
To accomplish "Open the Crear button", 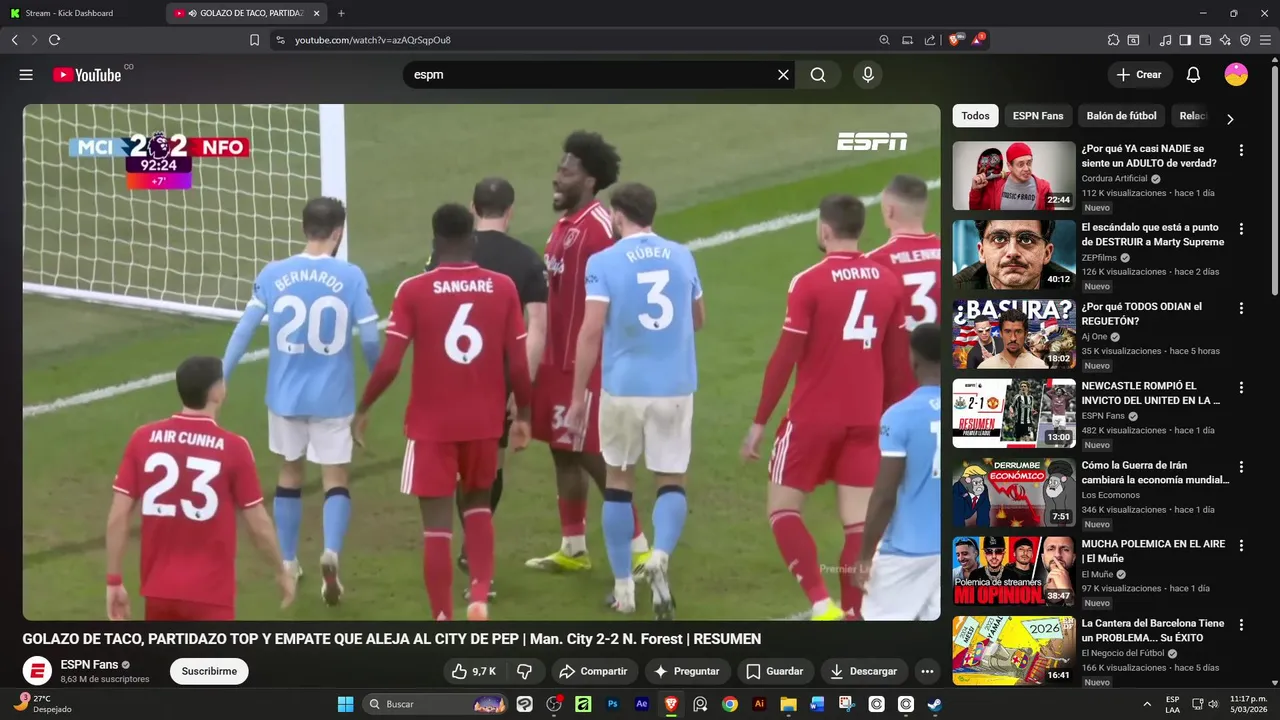I will (1139, 75).
